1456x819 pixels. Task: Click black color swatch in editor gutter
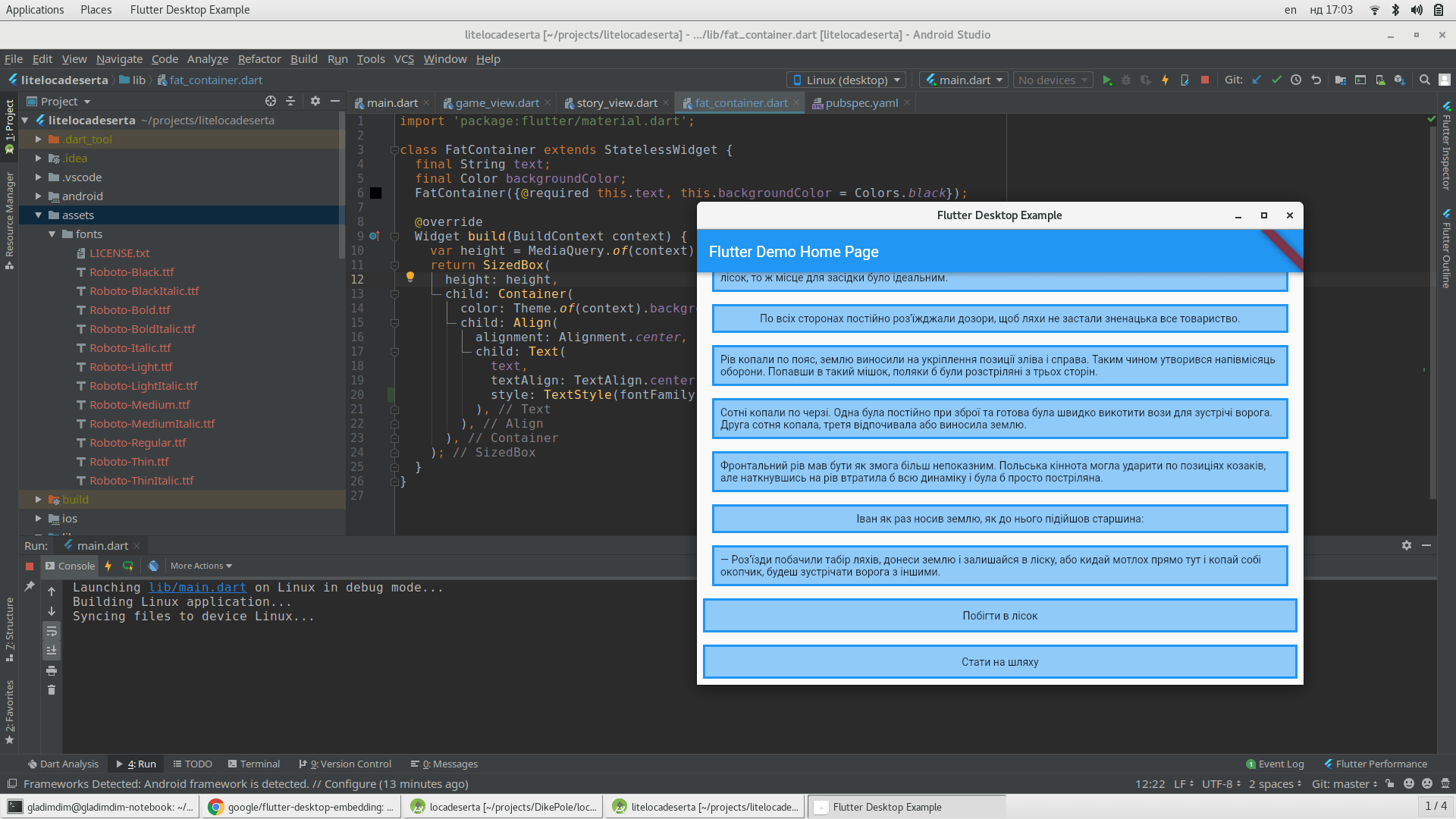point(376,193)
